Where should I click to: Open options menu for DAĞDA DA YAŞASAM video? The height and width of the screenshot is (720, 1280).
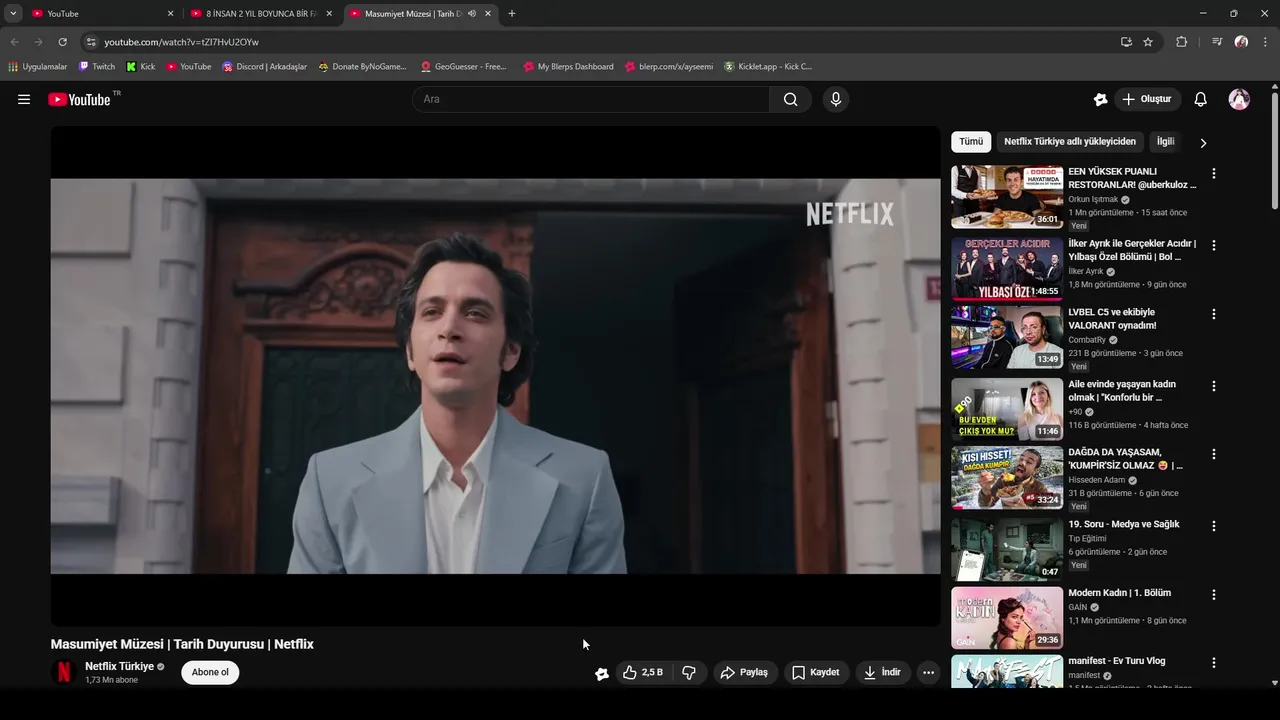click(1214, 454)
